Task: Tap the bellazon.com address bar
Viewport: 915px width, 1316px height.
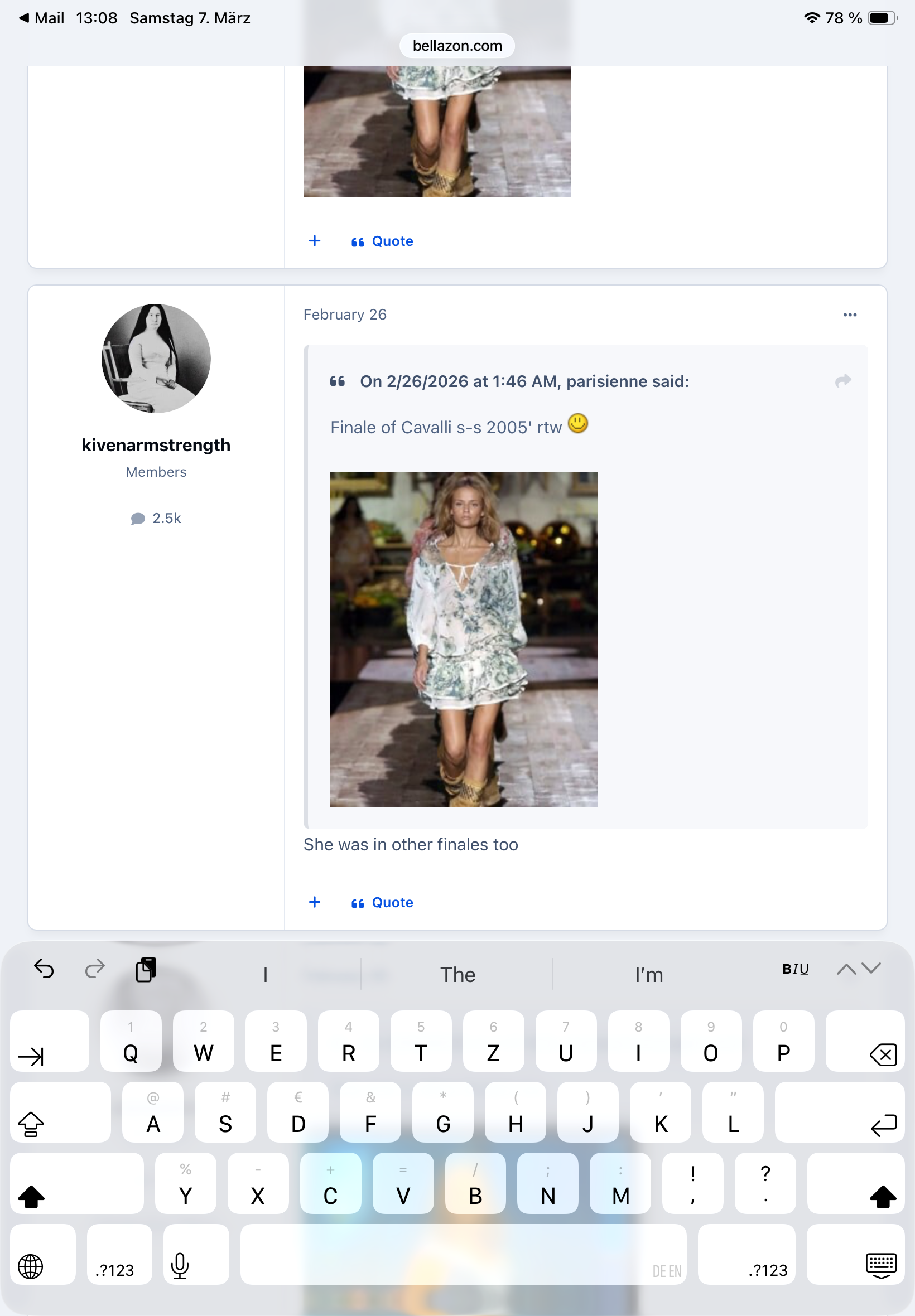Action: click(x=457, y=46)
